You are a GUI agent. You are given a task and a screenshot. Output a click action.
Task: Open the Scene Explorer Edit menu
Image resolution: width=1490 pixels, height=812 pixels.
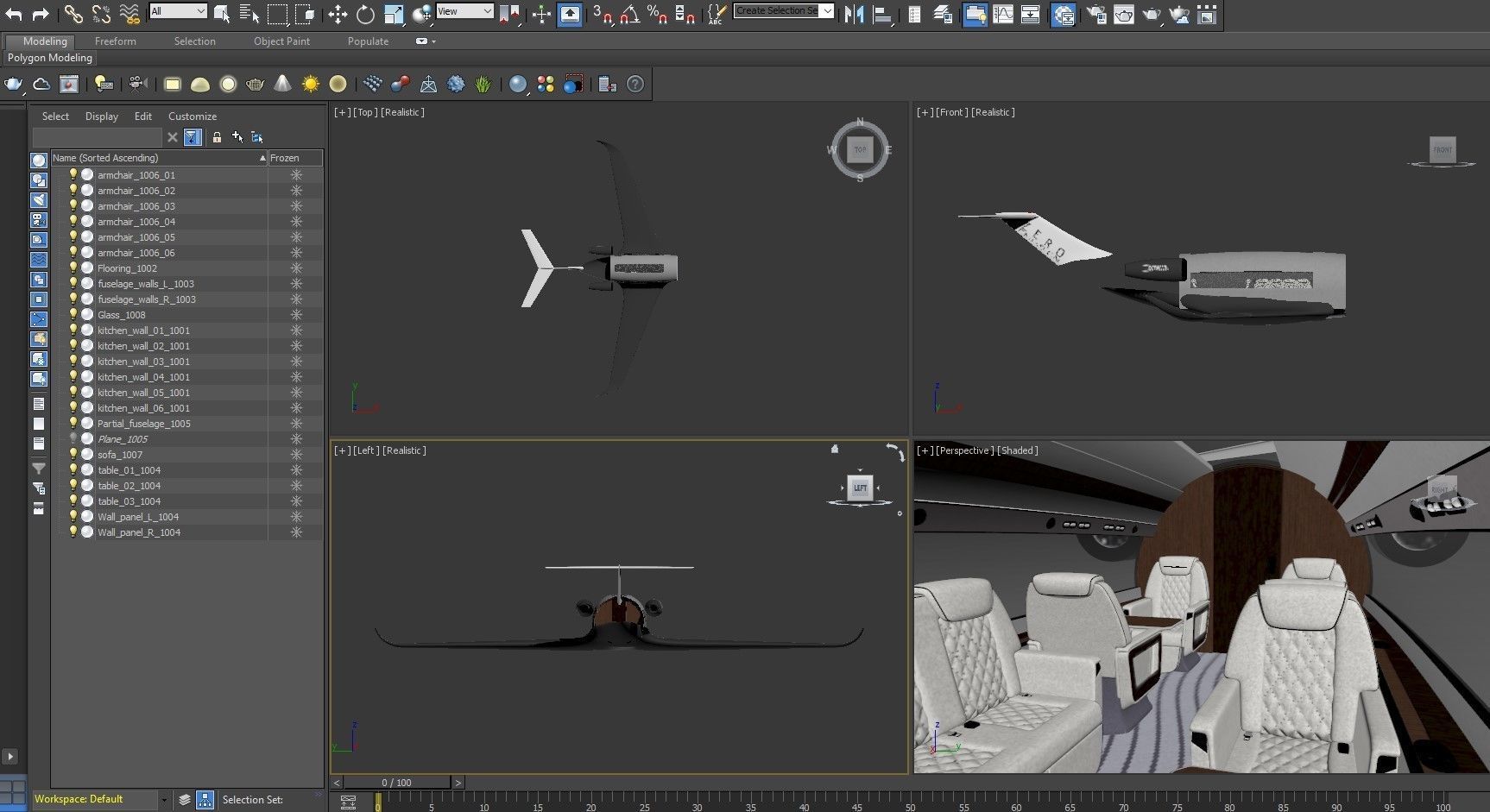point(143,116)
